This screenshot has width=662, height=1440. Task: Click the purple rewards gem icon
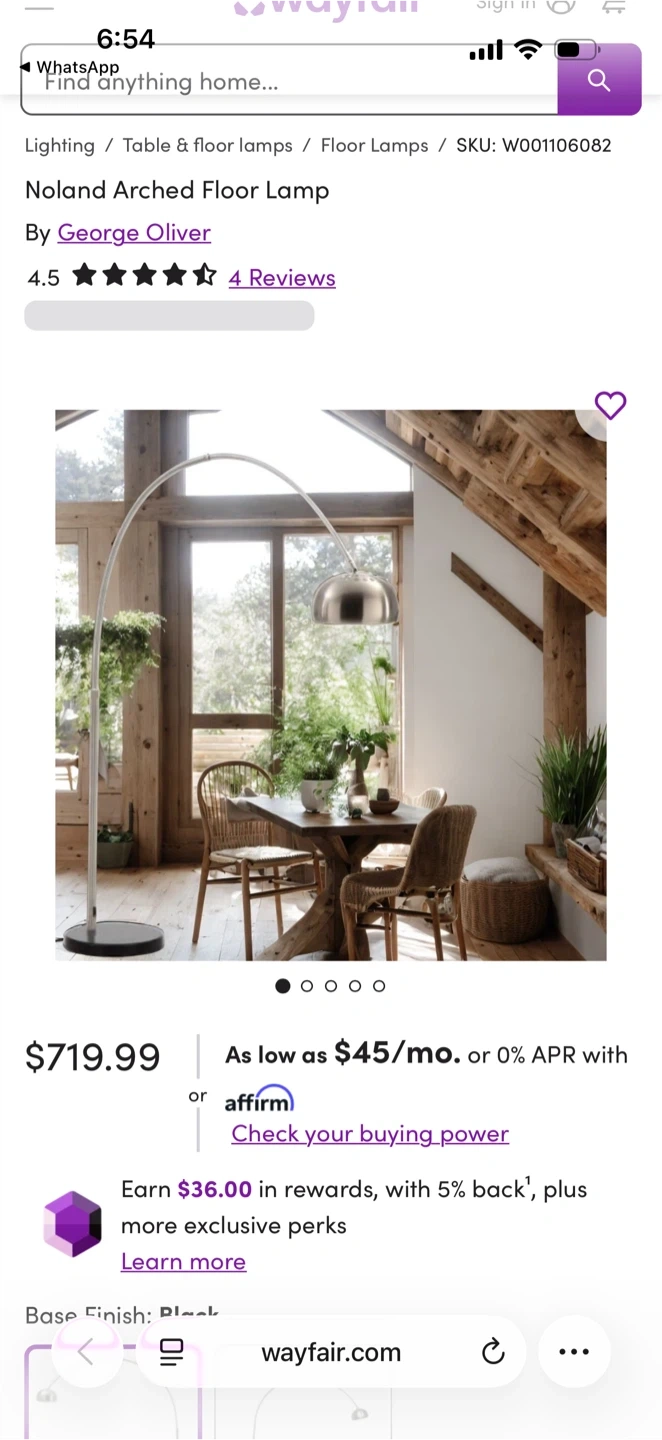click(72, 1224)
